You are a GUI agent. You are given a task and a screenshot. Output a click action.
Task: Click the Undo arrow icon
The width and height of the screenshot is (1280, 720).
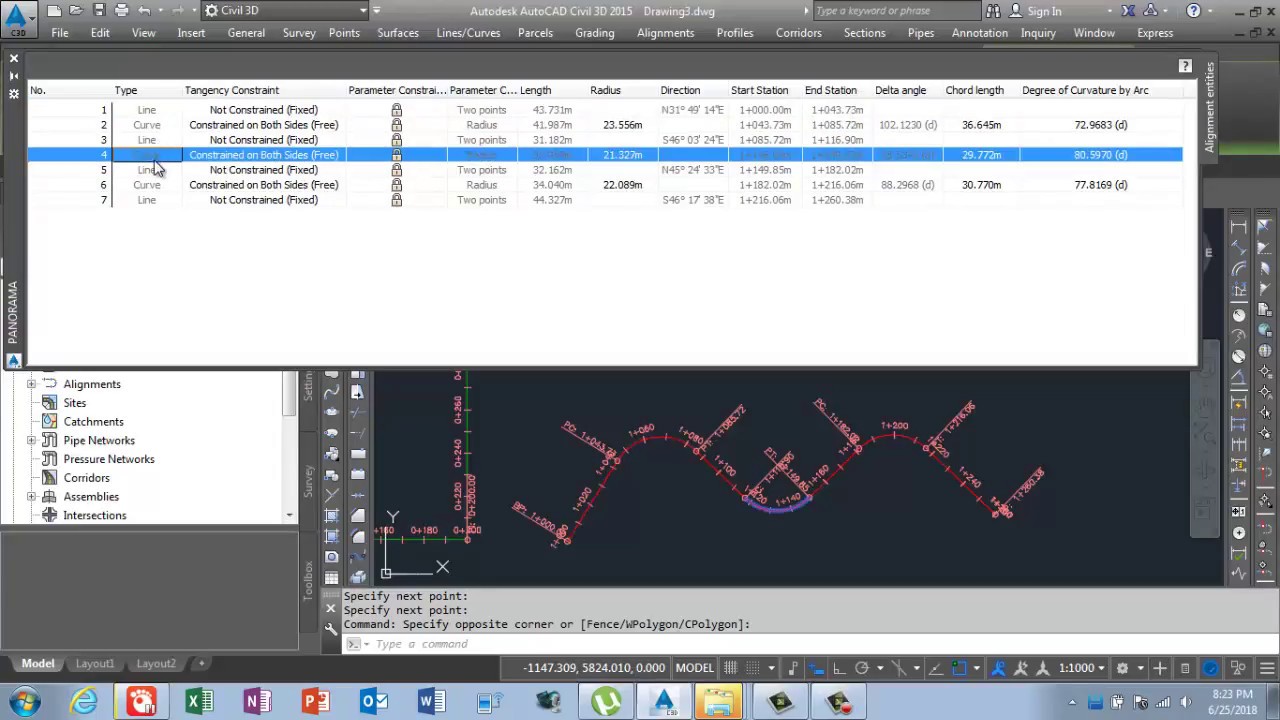(144, 10)
